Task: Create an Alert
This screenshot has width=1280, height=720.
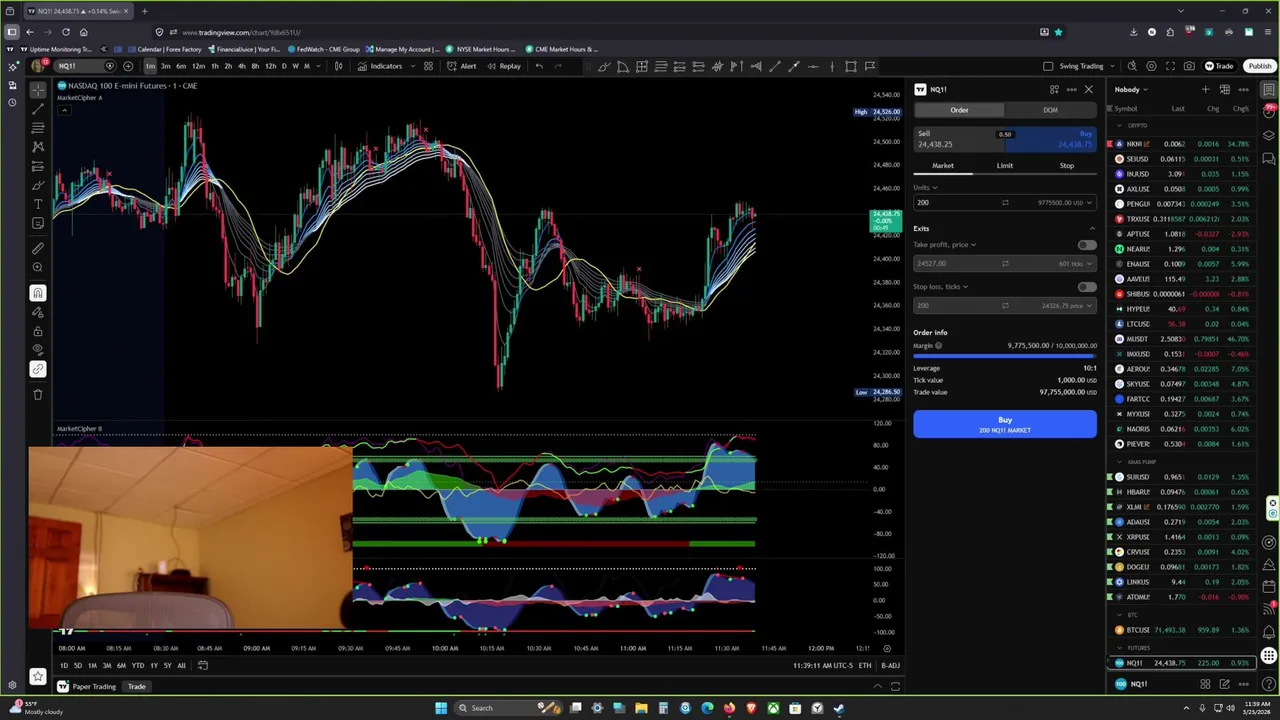Action: pyautogui.click(x=462, y=66)
